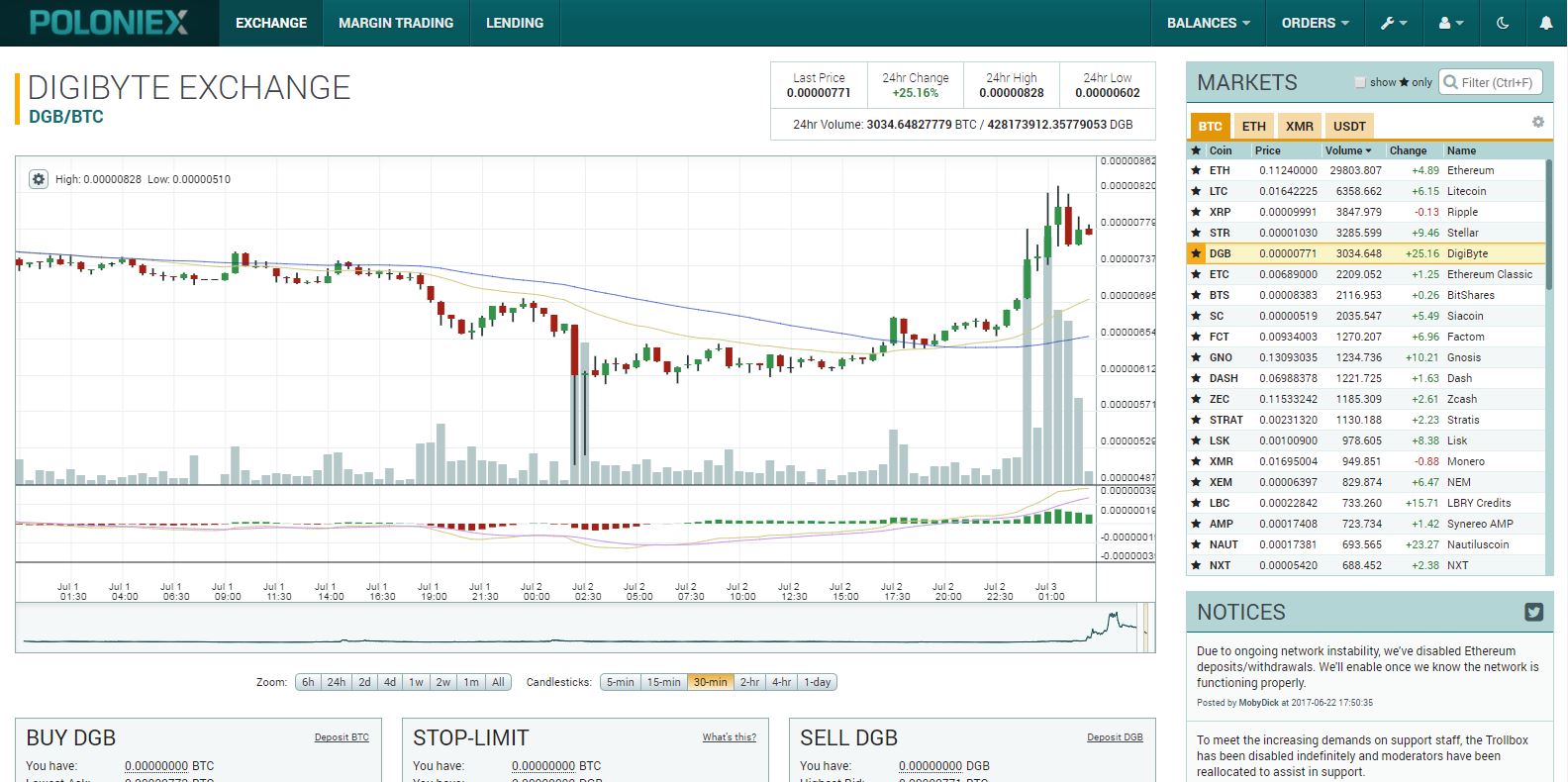This screenshot has height=782, width=1568.
Task: Enable the show starred only checkbox
Action: tap(1360, 82)
